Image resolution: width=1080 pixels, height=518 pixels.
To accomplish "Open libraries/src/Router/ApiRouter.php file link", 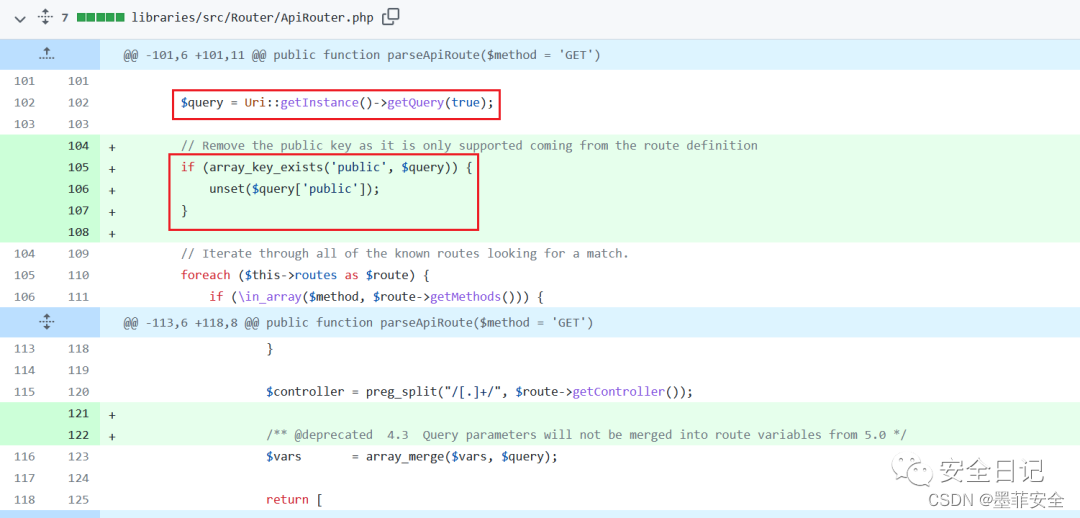I will coord(252,18).
